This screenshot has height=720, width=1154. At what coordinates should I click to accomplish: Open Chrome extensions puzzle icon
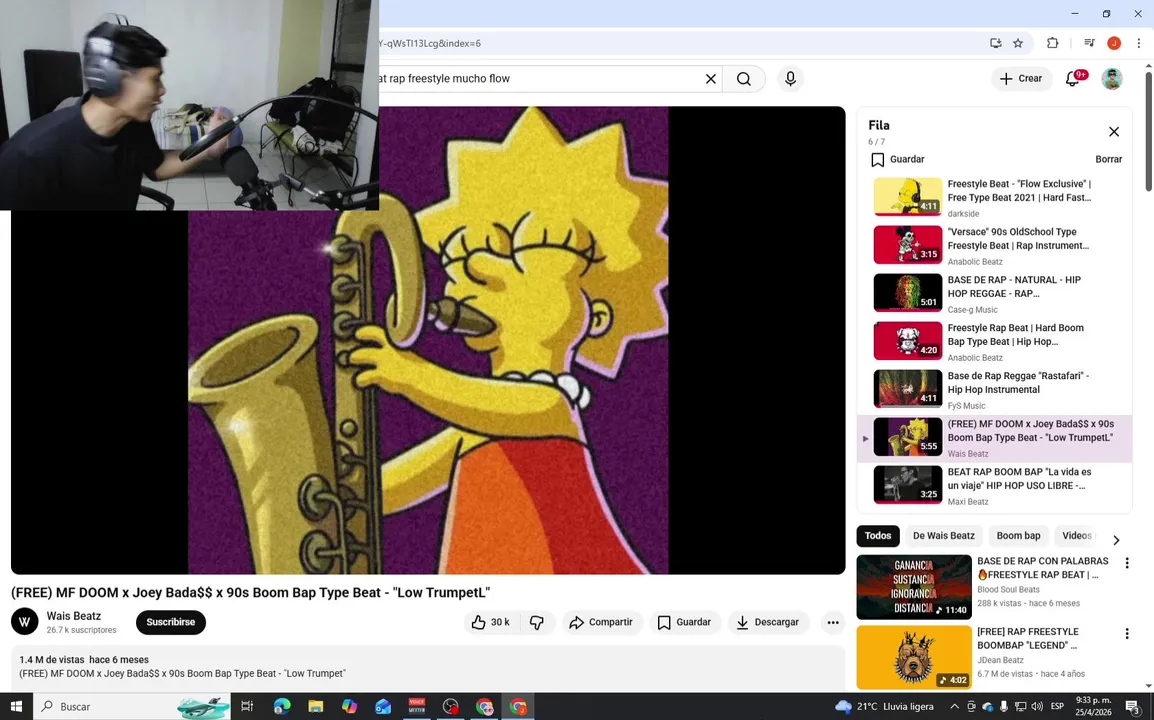coord(1052,43)
